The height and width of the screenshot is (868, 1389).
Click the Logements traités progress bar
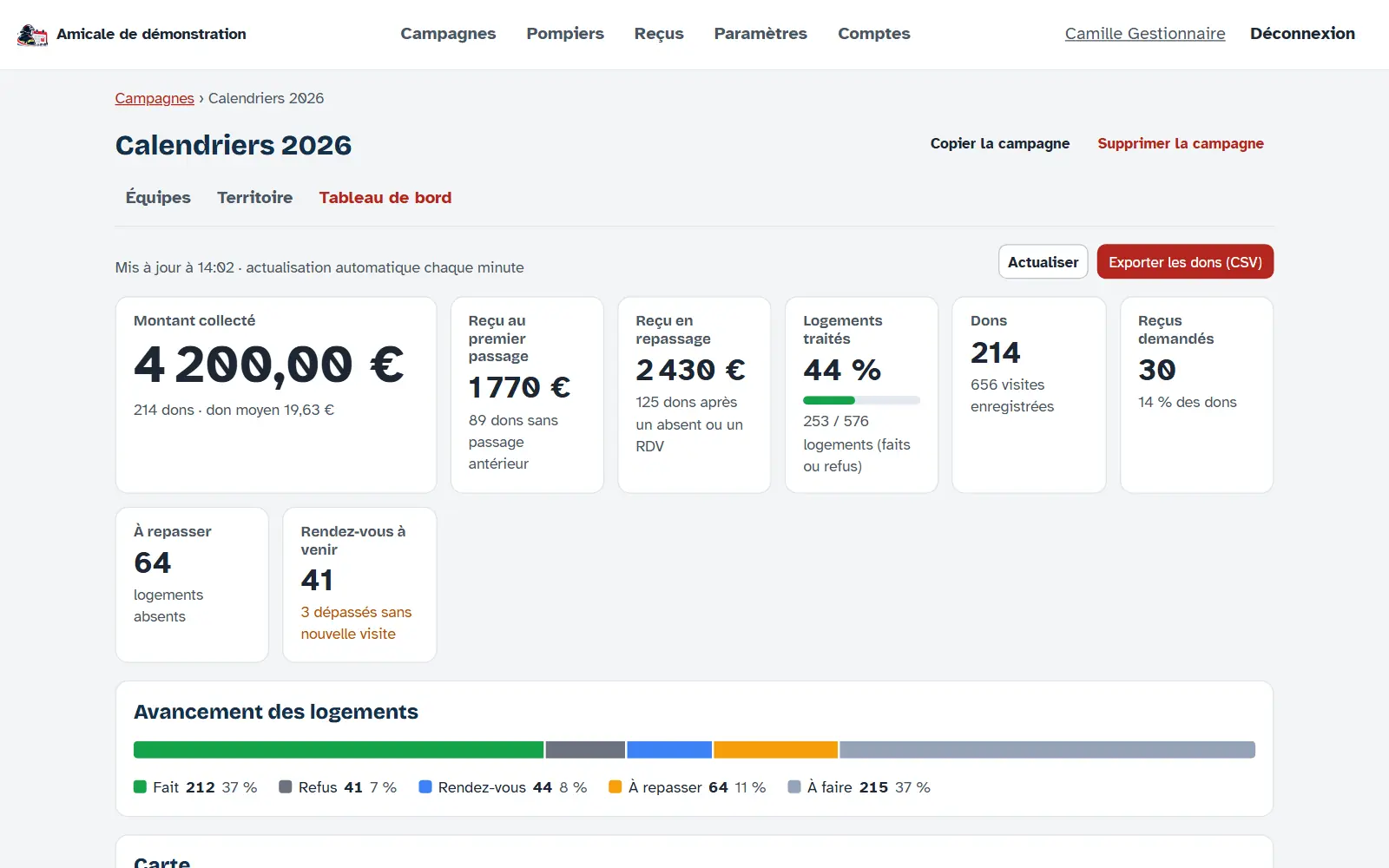(861, 400)
